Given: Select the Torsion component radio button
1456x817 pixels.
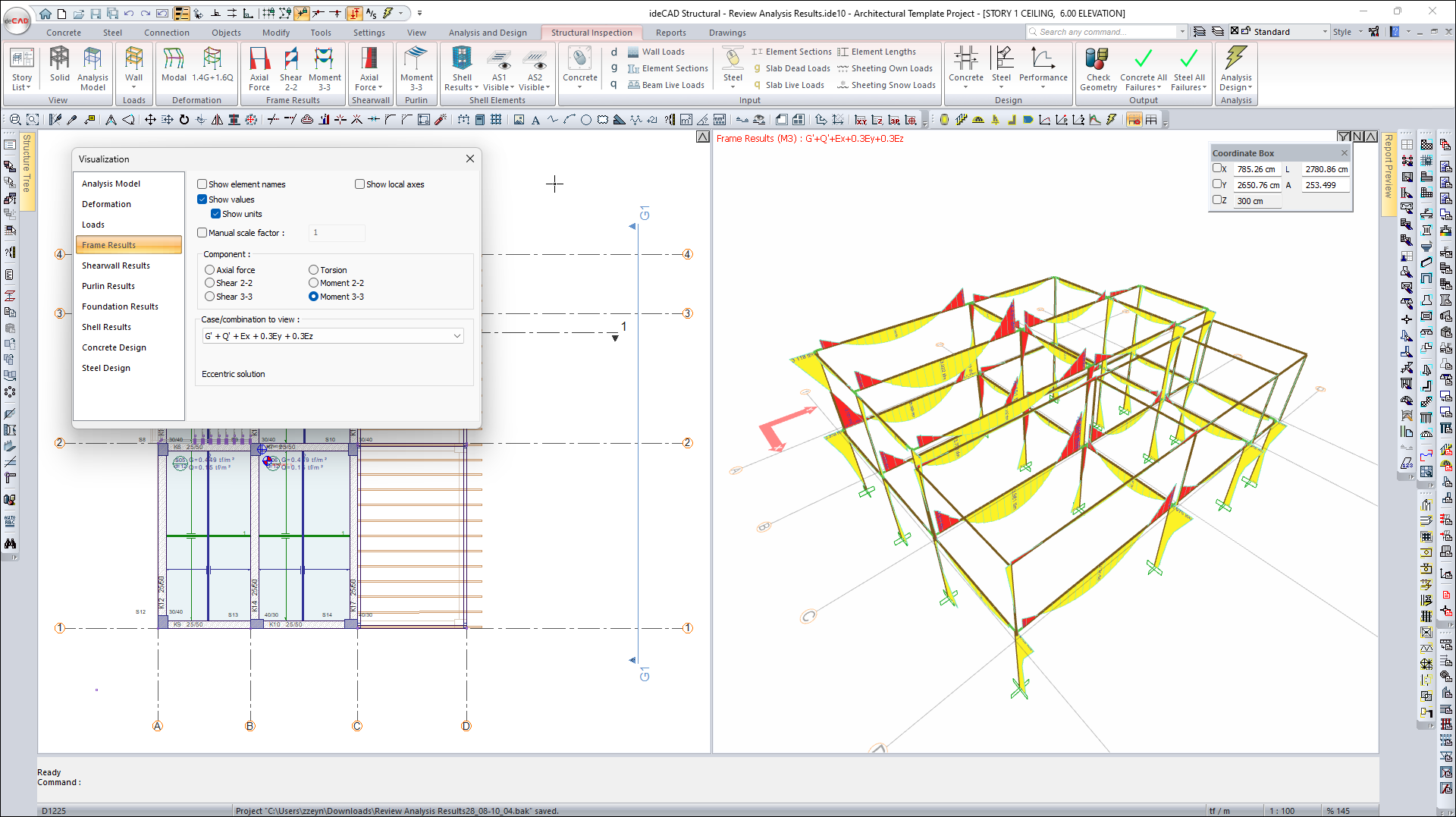Looking at the screenshot, I should (313, 270).
